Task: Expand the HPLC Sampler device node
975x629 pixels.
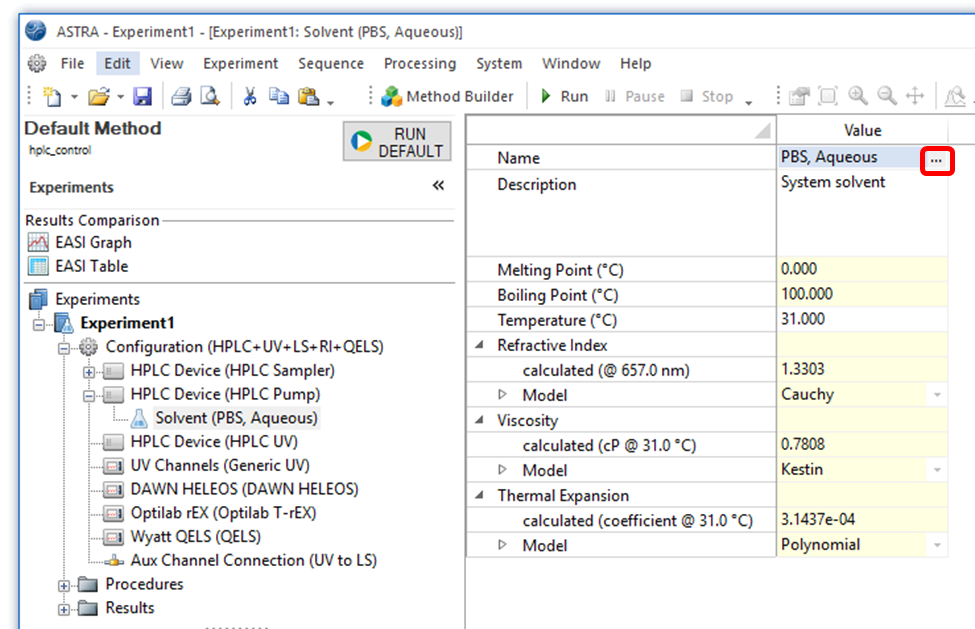Action: coord(89,371)
